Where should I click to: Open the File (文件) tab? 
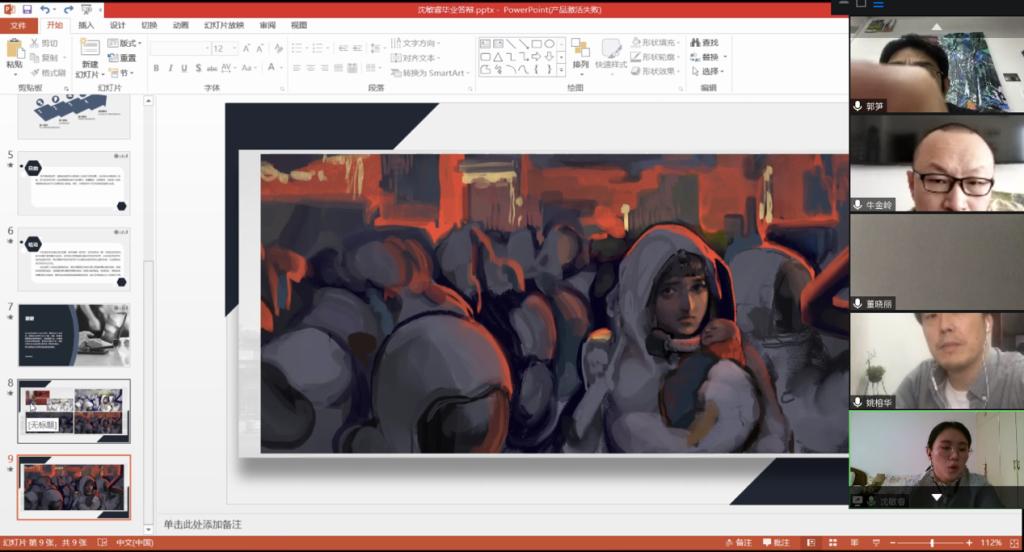click(x=18, y=25)
